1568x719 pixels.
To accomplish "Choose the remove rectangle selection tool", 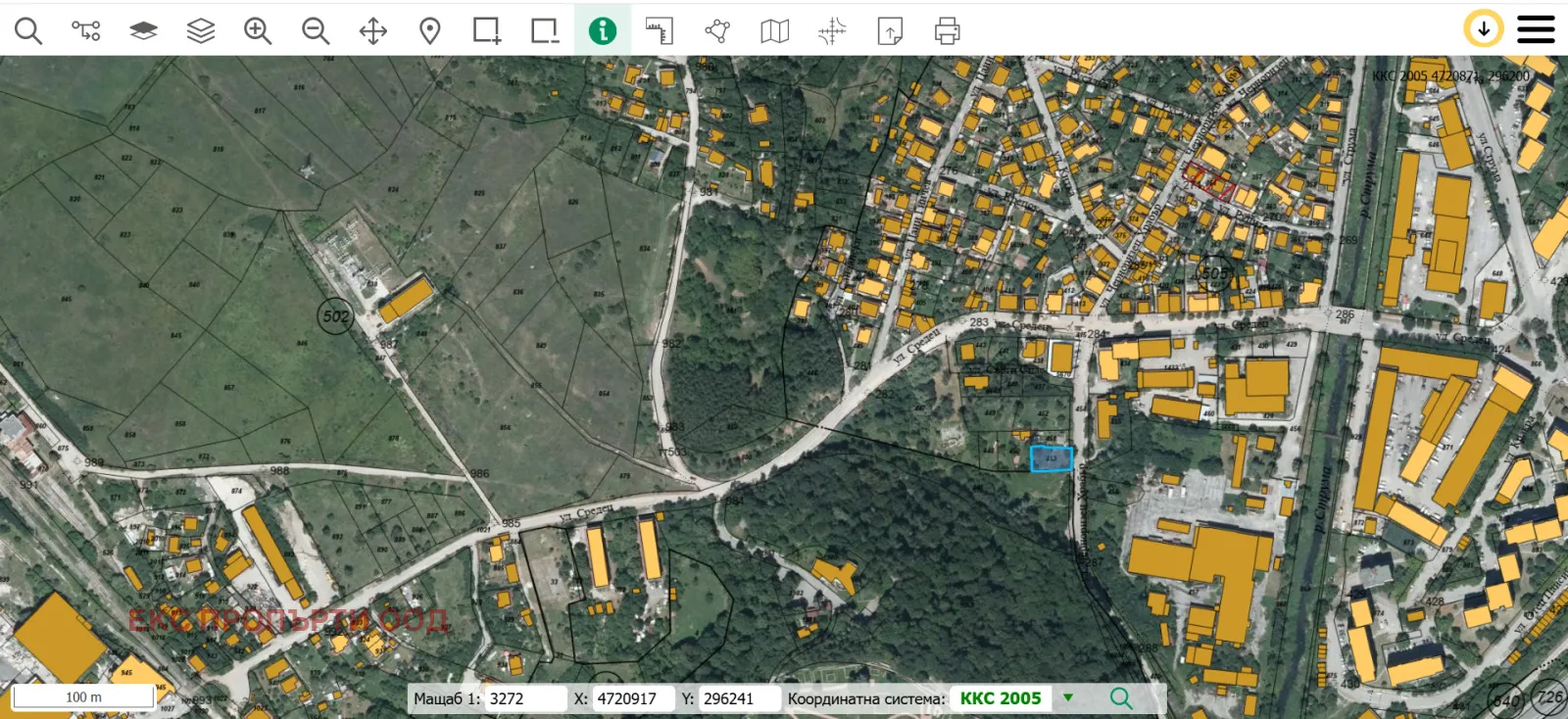I will [545, 31].
